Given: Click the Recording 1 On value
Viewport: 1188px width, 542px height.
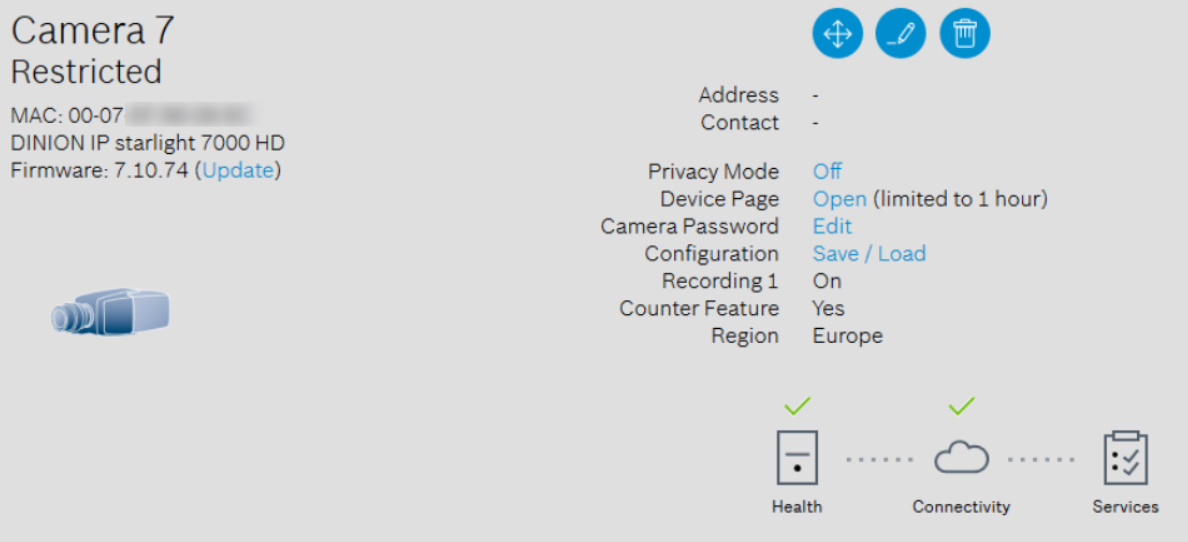Looking at the screenshot, I should coord(827,281).
